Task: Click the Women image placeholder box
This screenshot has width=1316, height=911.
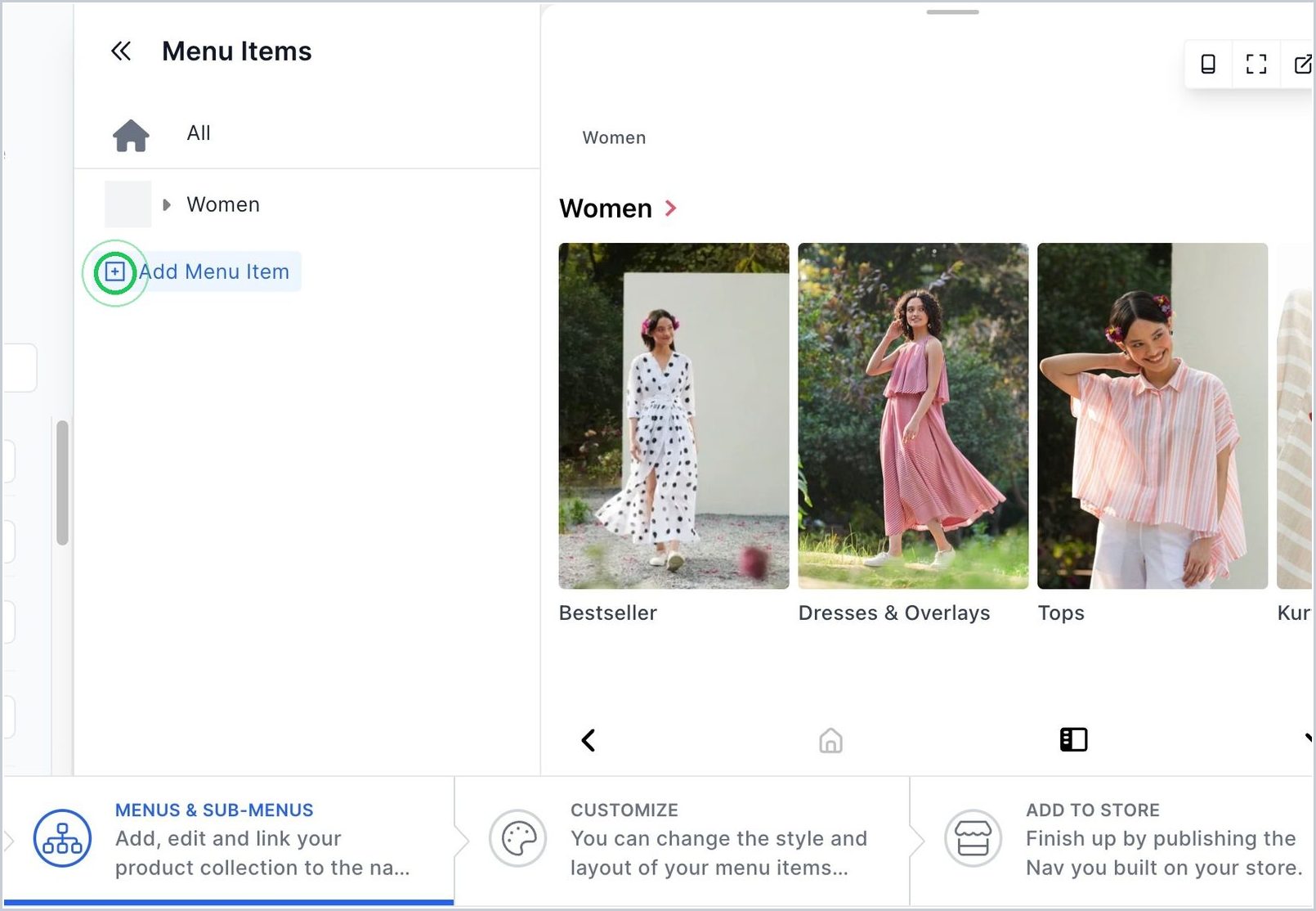Action: point(128,204)
